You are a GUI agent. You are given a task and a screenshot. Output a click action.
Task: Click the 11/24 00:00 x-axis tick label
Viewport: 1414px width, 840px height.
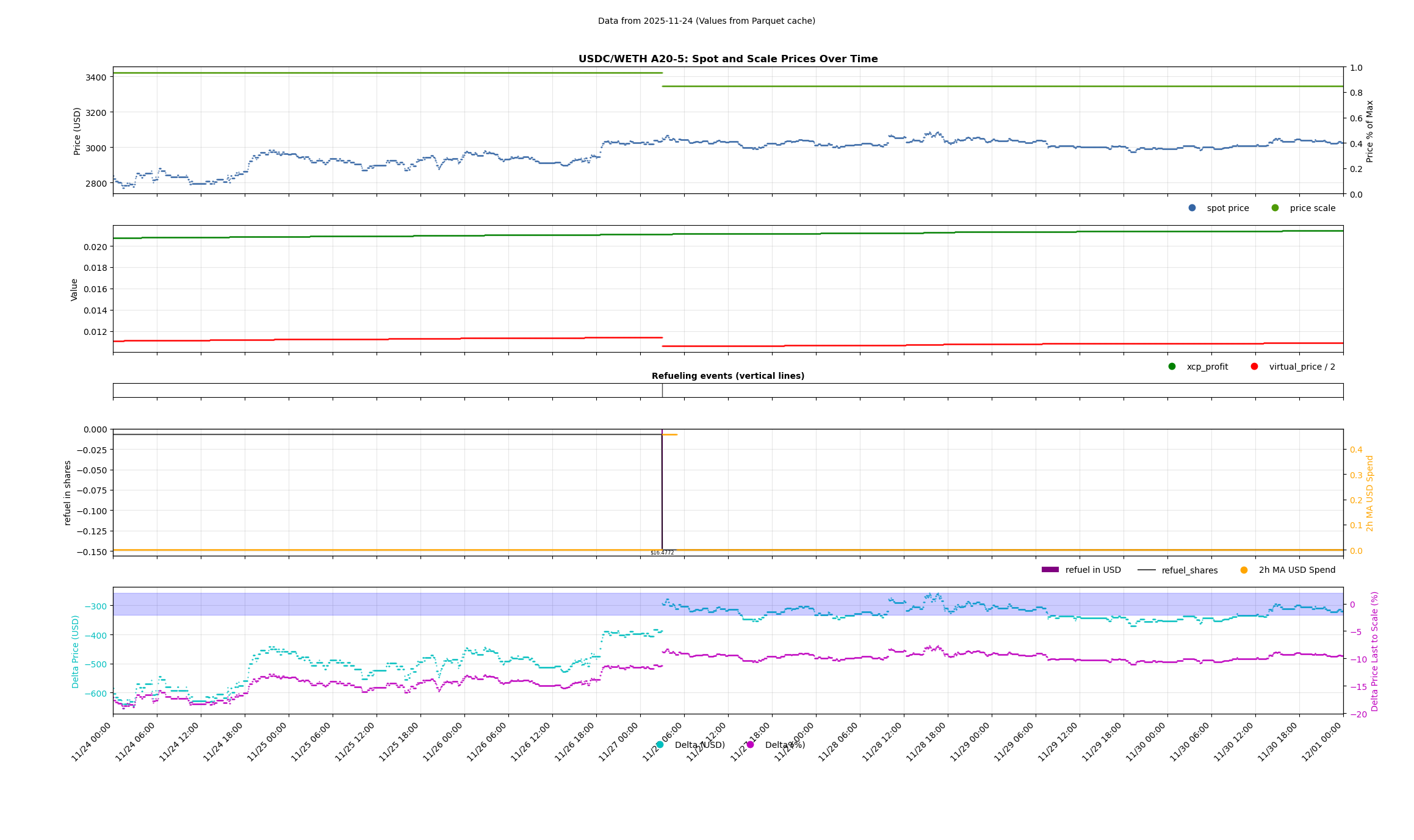click(92, 742)
